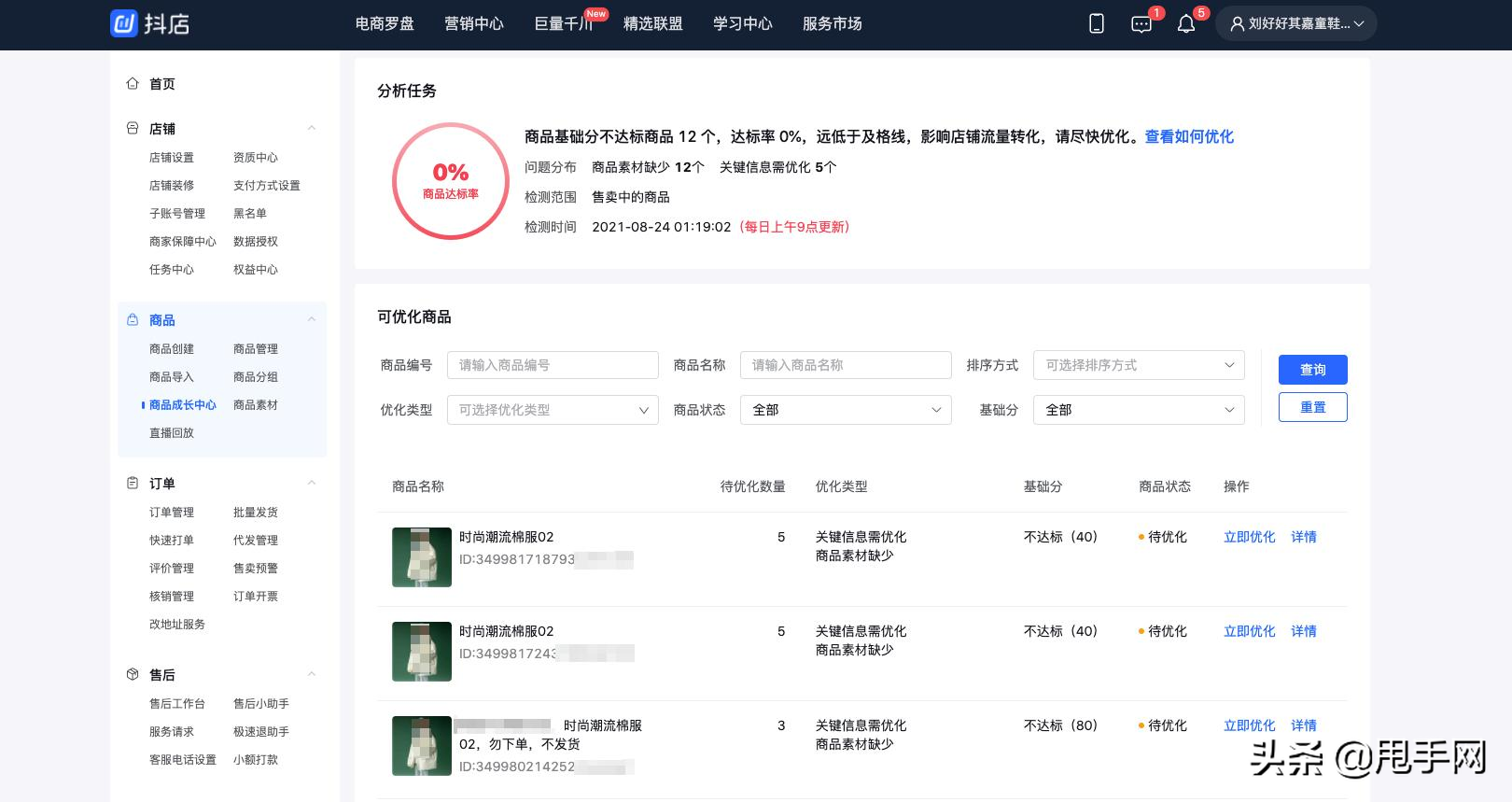The image size is (1512, 802).
Task: Click the 订单 clipboard icon in sidebar
Action: point(133,483)
